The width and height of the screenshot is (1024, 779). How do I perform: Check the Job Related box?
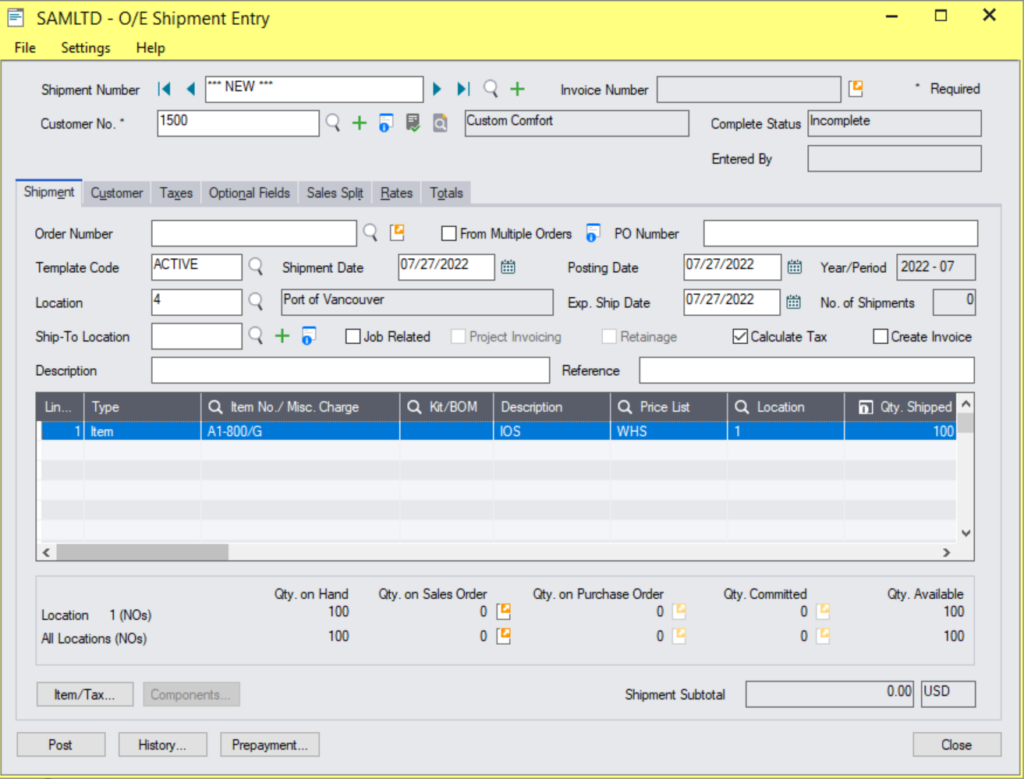(353, 336)
